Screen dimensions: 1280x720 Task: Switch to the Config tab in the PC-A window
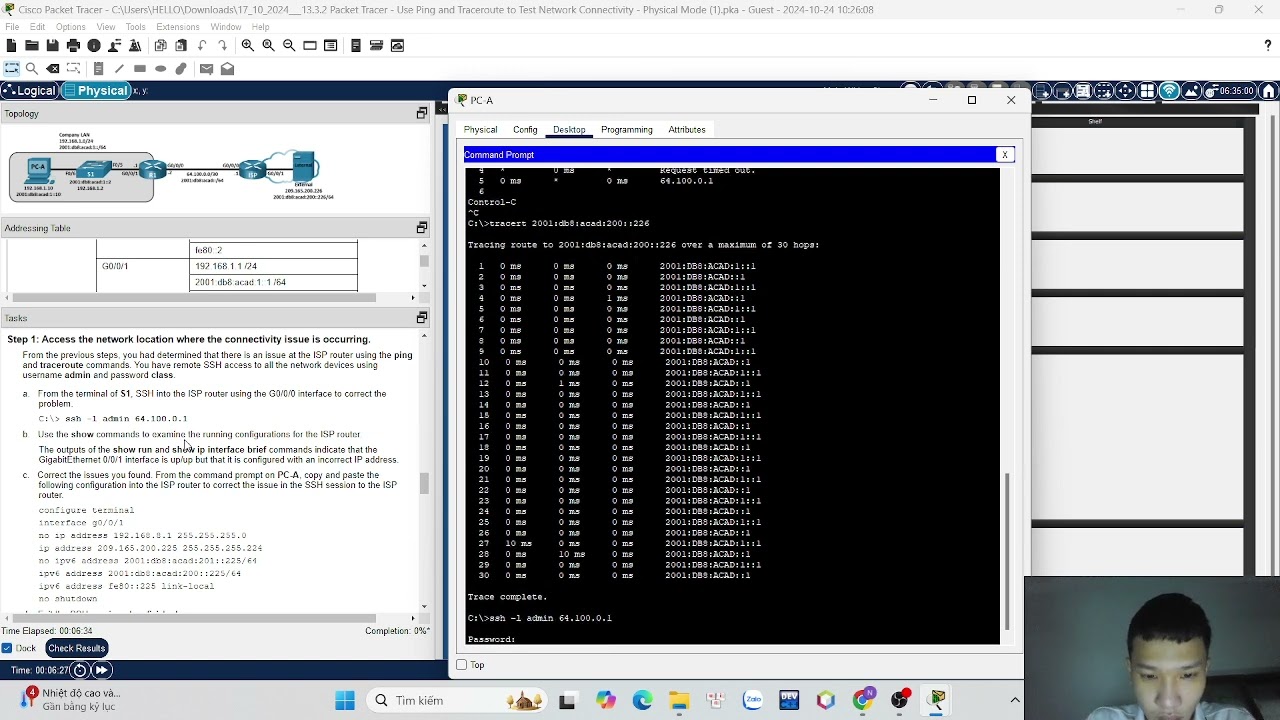click(x=525, y=130)
